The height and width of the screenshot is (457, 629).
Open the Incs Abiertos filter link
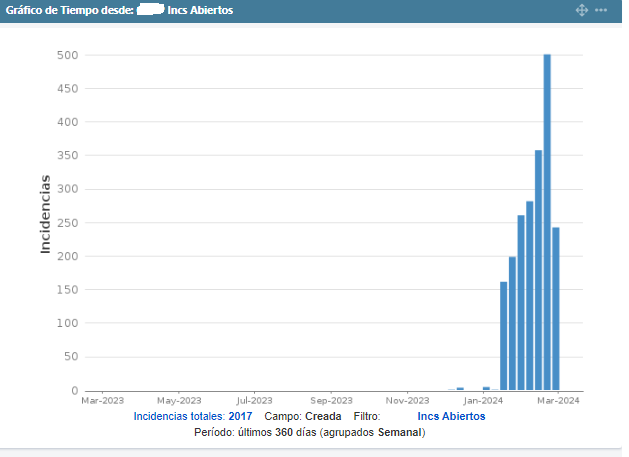pyautogui.click(x=451, y=416)
